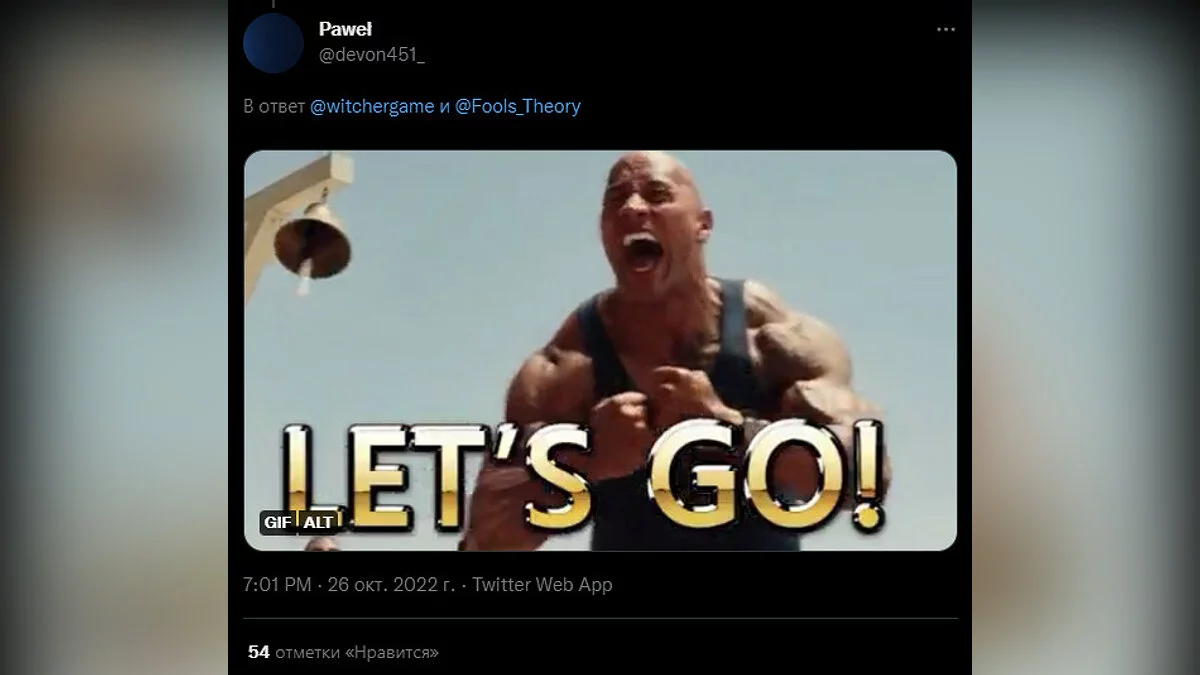This screenshot has width=1200, height=675.
Task: Click the 7:01 PM timestamp
Action: 277,585
